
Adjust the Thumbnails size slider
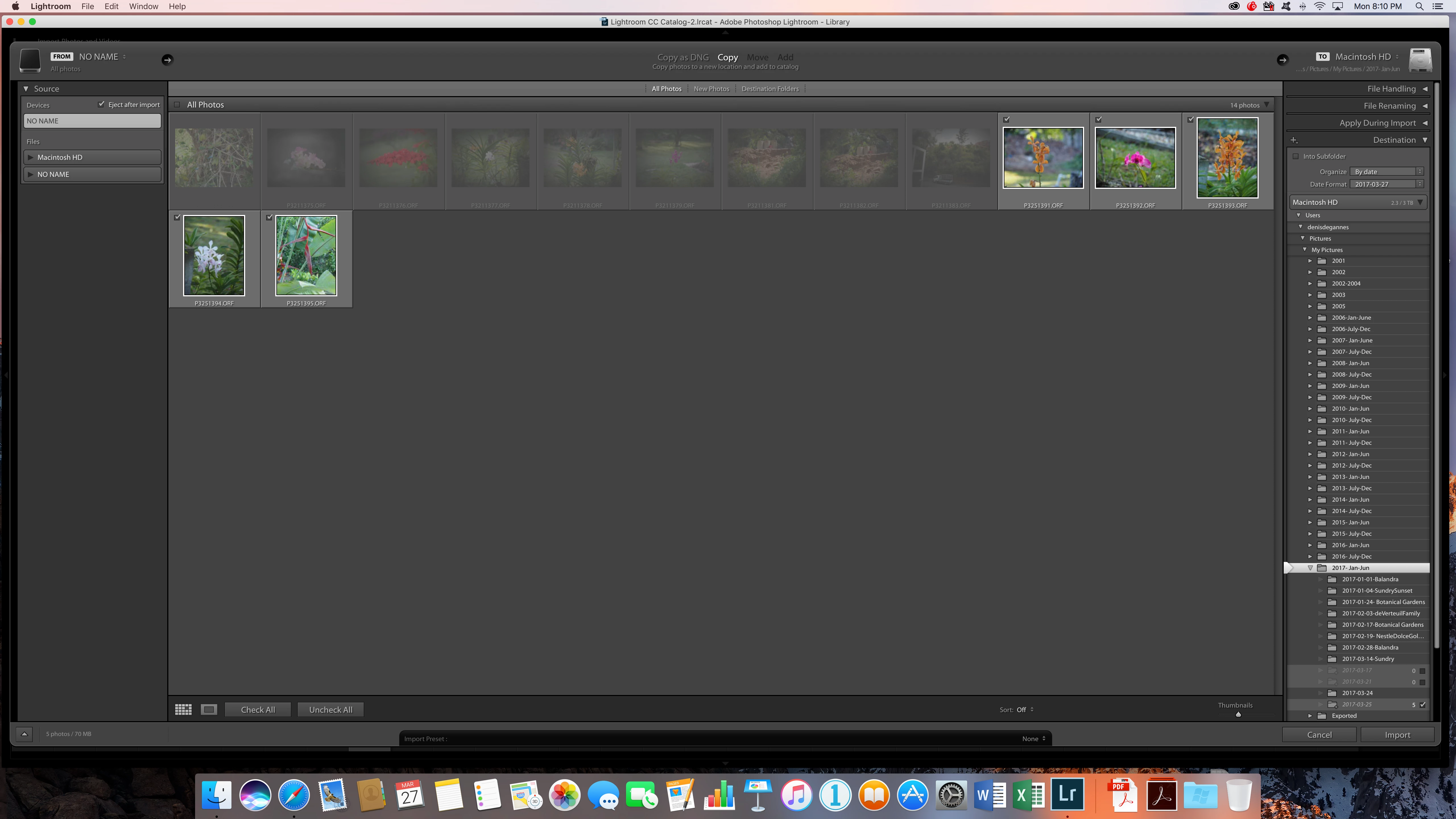1238,714
